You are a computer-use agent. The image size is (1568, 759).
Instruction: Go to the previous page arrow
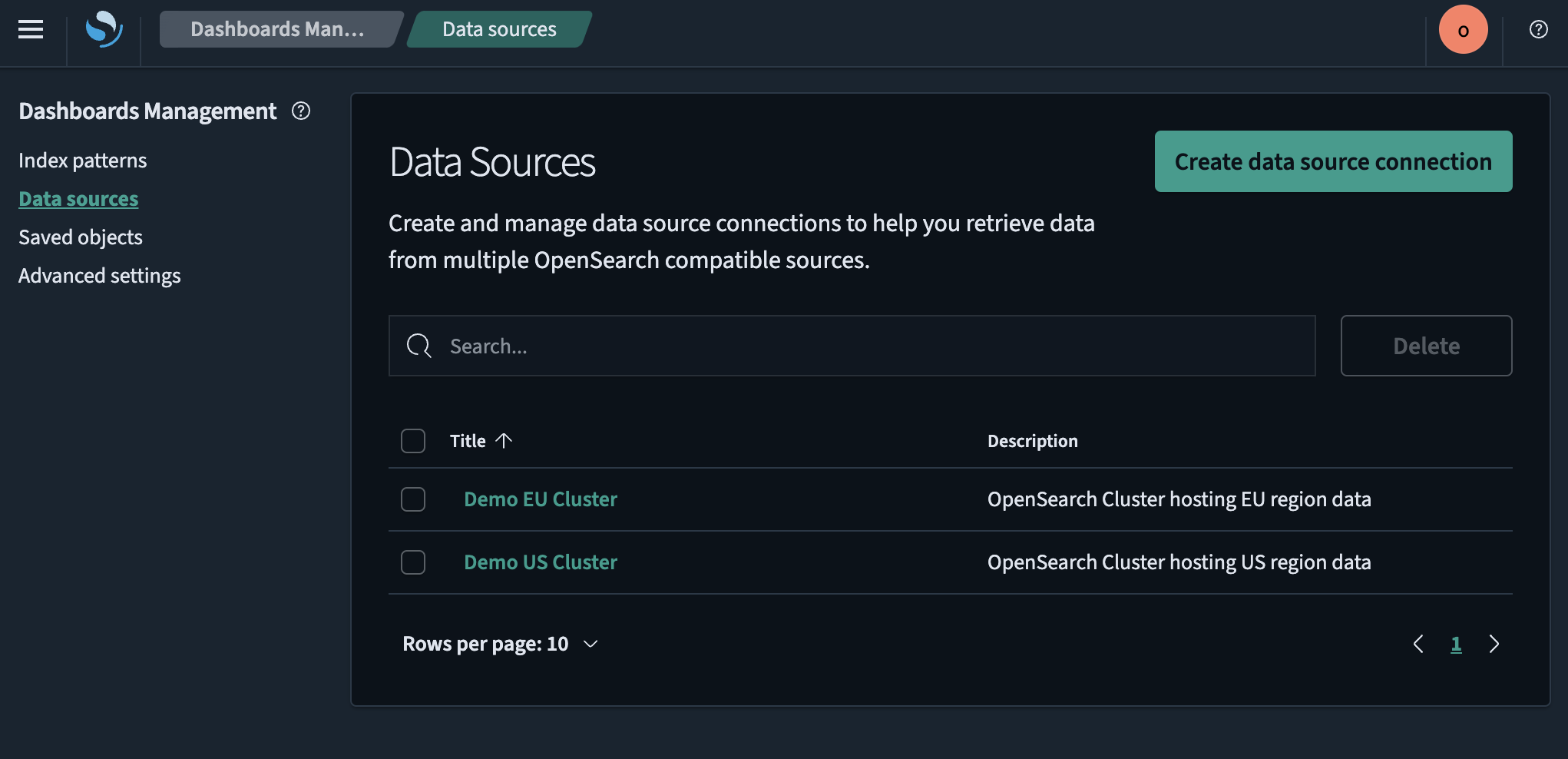(1418, 644)
